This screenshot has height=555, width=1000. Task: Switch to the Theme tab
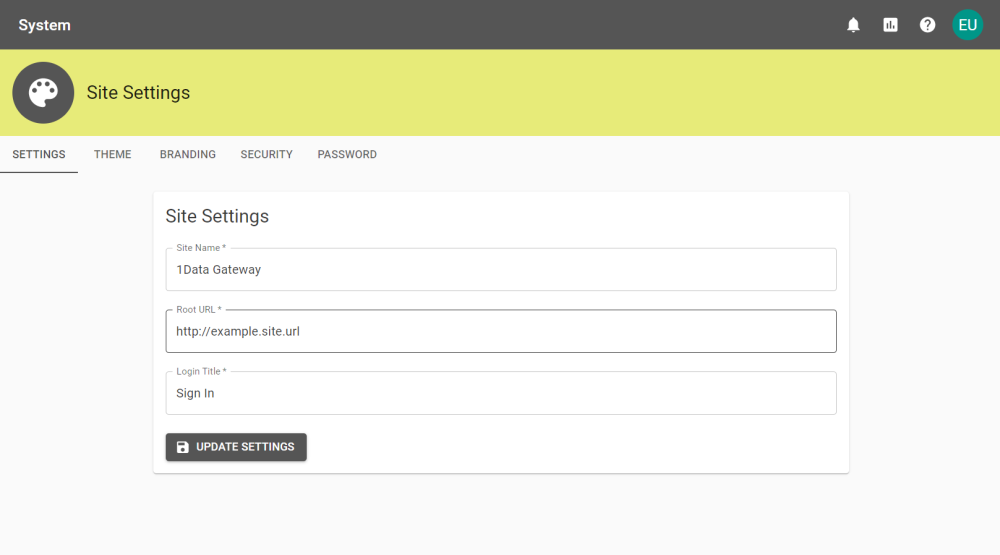tap(112, 154)
